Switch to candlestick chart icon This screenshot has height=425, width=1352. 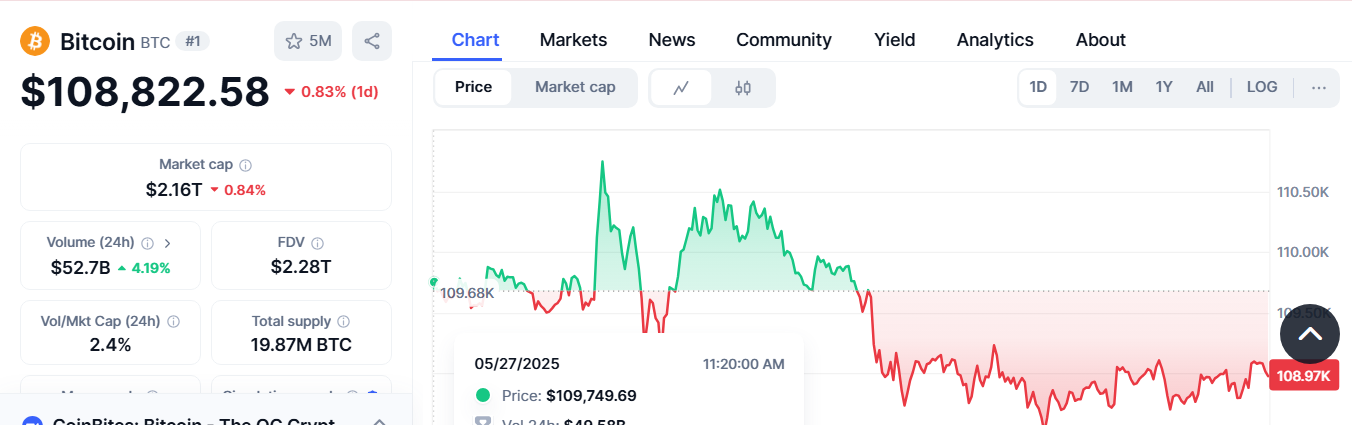coord(742,88)
